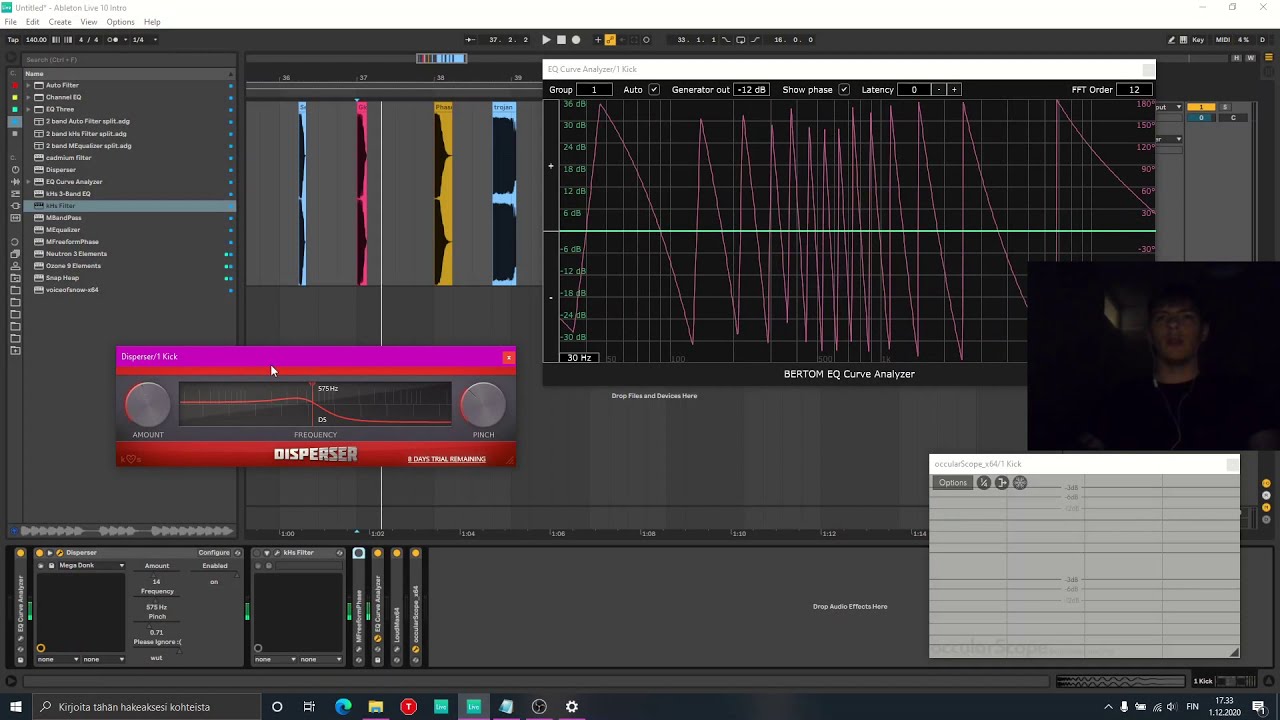
Task: Toggle the metronome button
Action: click(114, 40)
